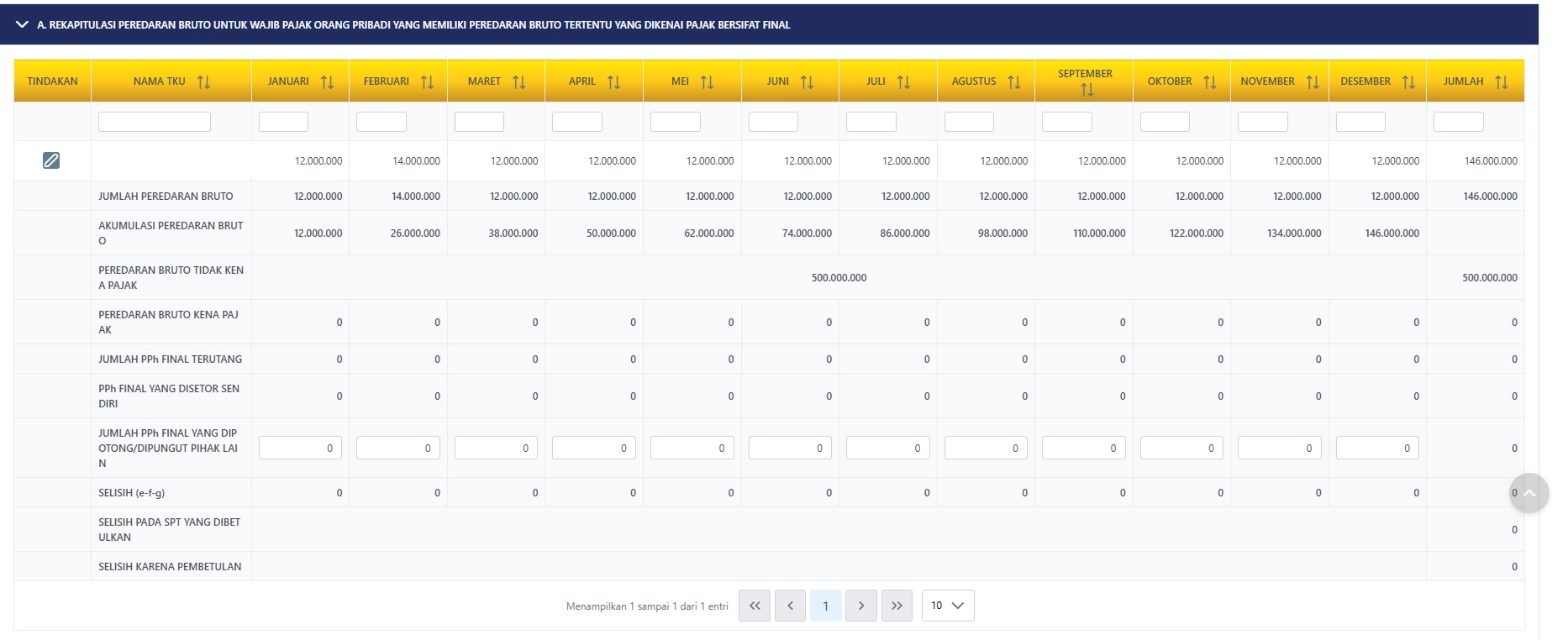
Task: Go to previous page of the table
Action: pyautogui.click(x=790, y=606)
